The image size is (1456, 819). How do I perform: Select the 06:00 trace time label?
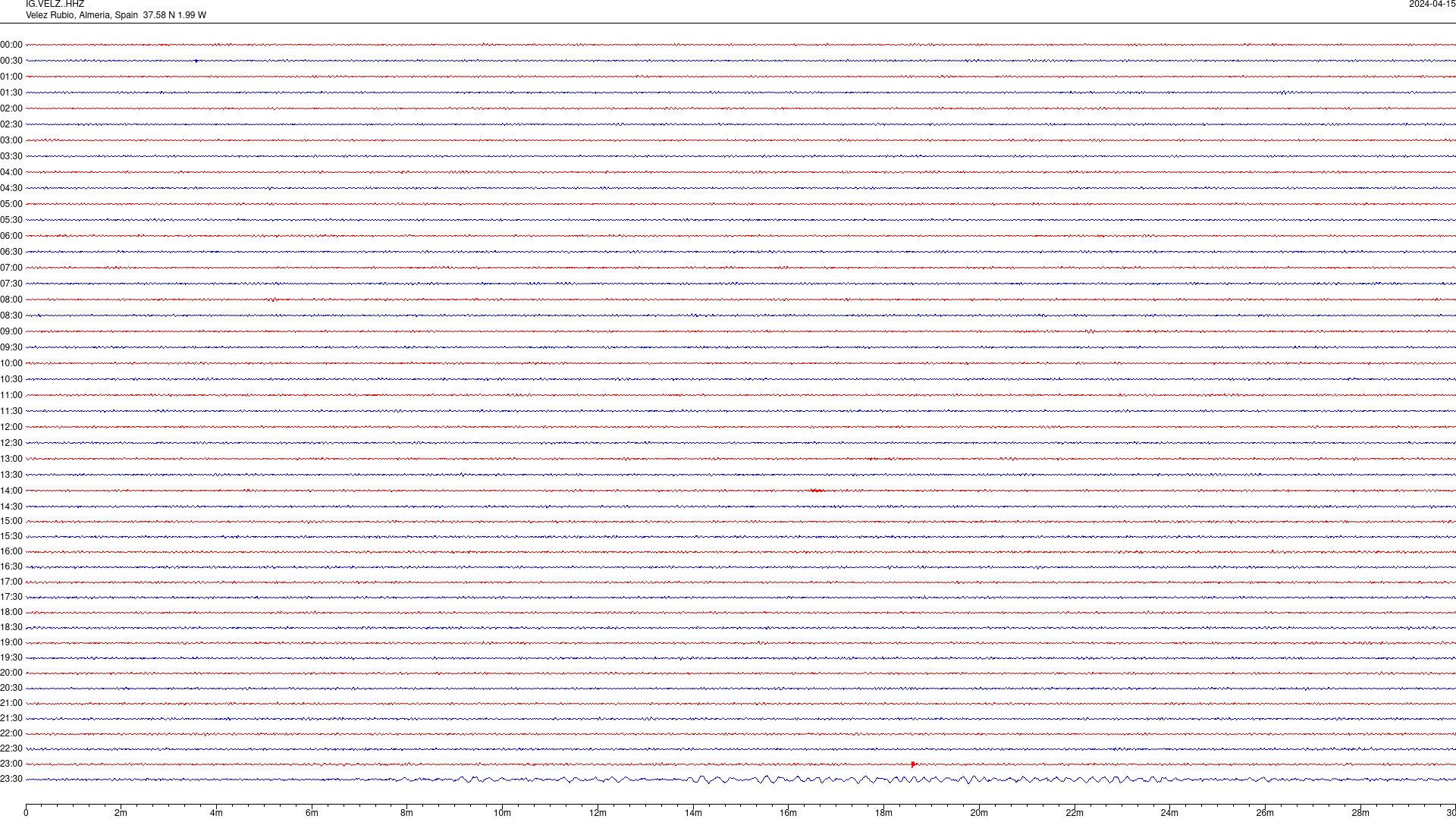click(x=11, y=236)
